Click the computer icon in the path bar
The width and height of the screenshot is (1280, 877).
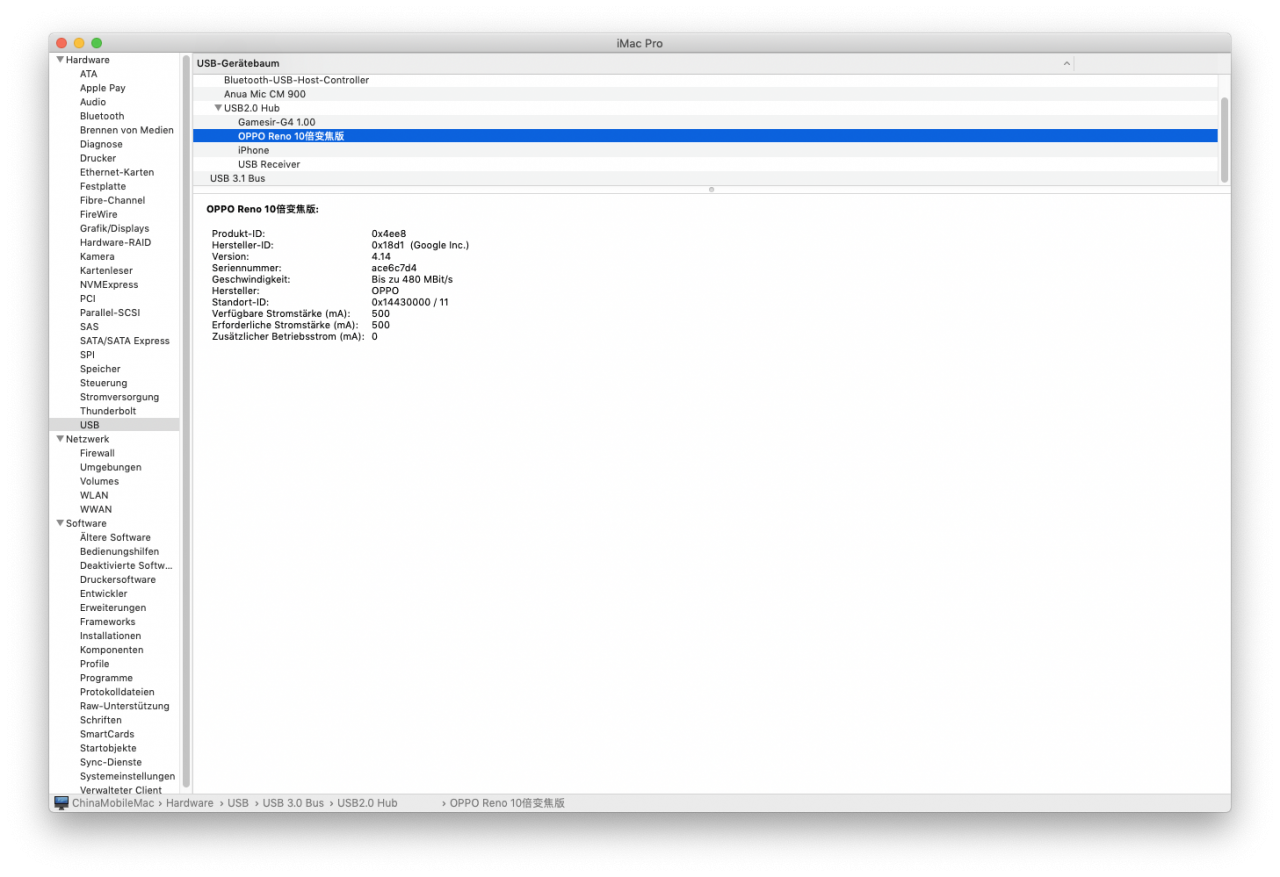[x=61, y=803]
